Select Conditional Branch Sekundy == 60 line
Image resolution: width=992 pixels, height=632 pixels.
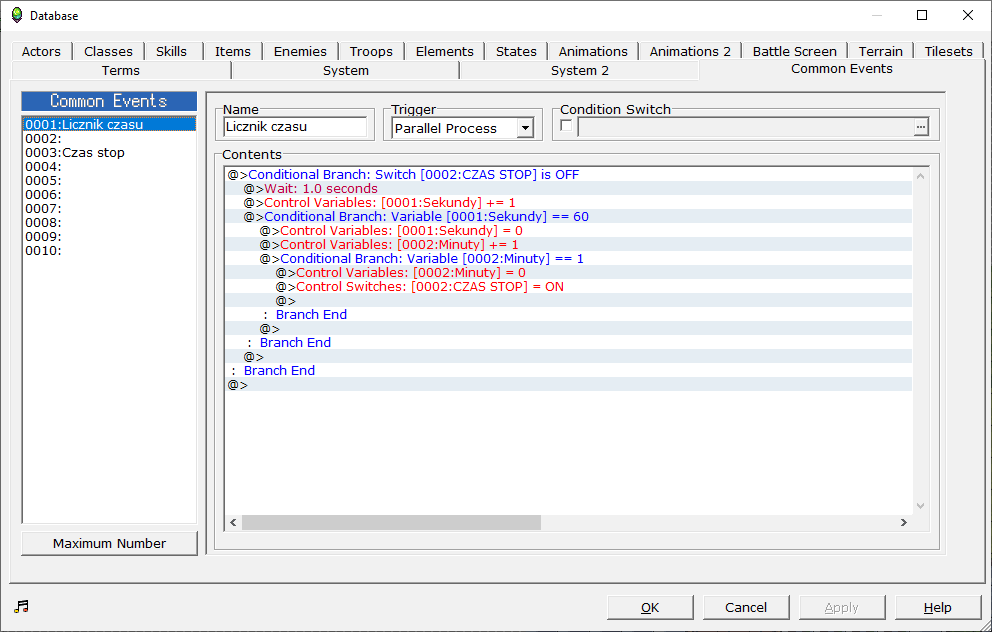pyautogui.click(x=569, y=216)
